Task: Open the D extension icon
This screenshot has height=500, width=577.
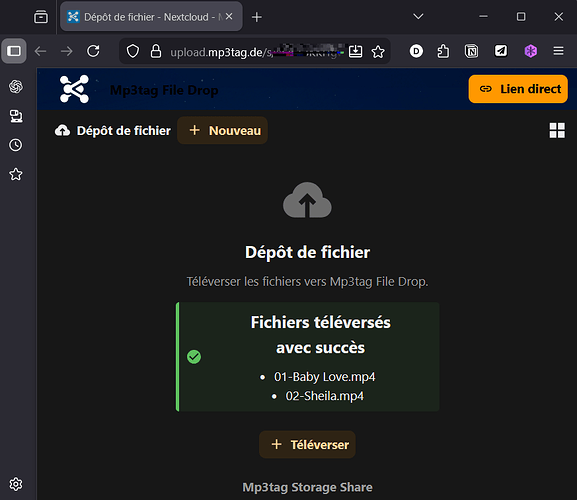Action: pos(416,51)
